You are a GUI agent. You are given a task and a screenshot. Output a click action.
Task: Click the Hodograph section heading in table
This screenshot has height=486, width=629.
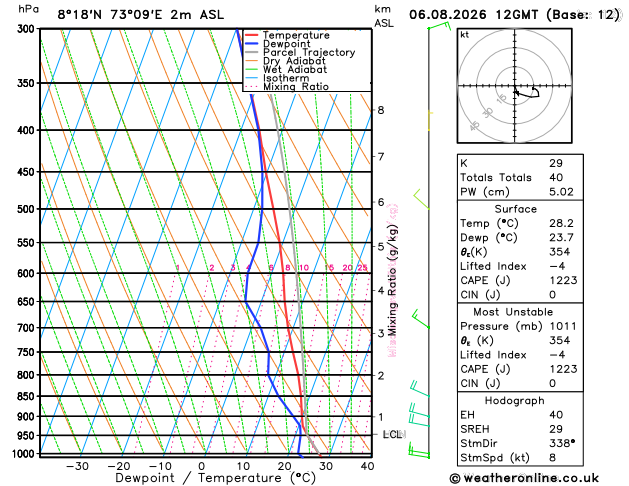515,401
